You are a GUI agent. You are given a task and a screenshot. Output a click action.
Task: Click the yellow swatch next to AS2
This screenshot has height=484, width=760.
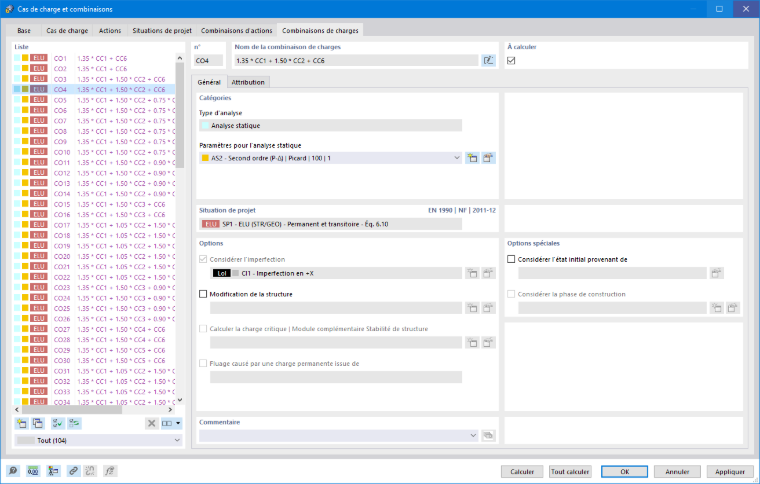(x=205, y=158)
